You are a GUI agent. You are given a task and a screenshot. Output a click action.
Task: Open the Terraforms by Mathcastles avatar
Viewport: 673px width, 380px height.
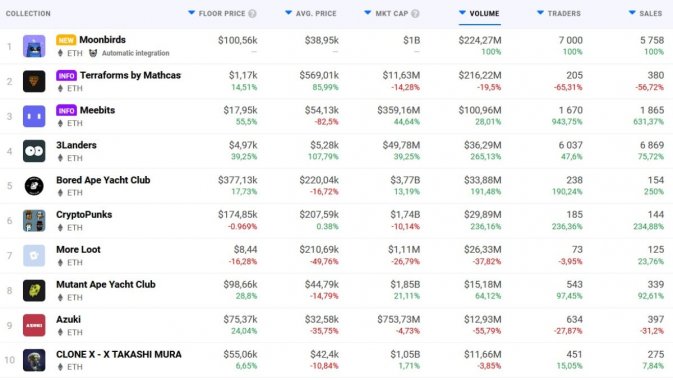[34, 82]
